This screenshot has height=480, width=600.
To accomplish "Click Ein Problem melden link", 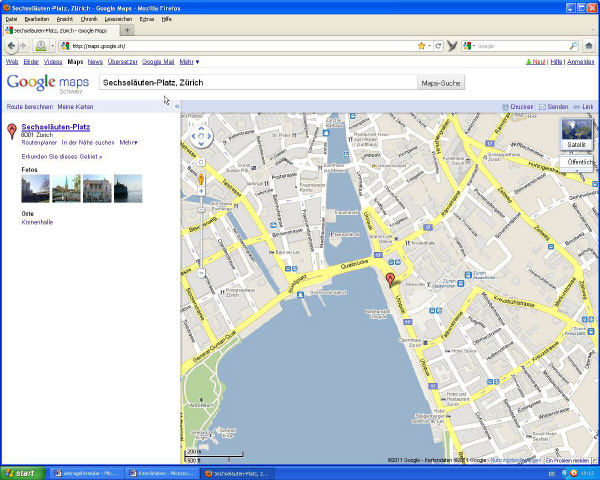I will pyautogui.click(x=567, y=460).
